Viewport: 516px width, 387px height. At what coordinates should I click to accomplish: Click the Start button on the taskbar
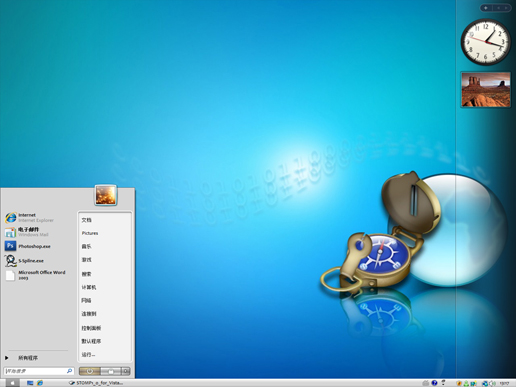pyautogui.click(x=12, y=383)
